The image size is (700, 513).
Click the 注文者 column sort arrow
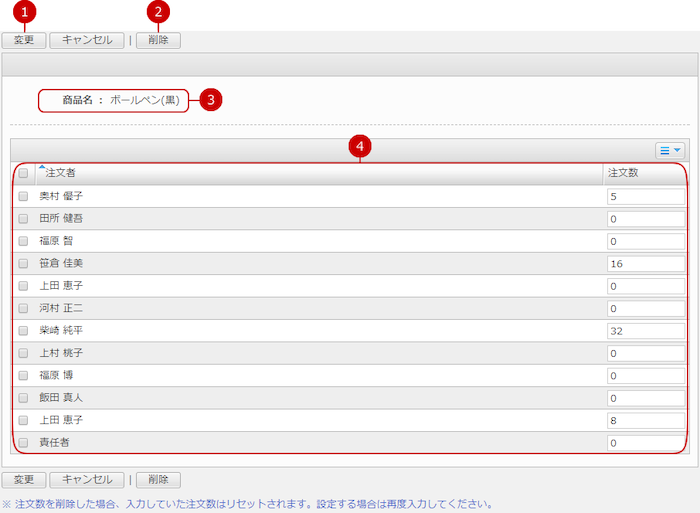[42, 167]
